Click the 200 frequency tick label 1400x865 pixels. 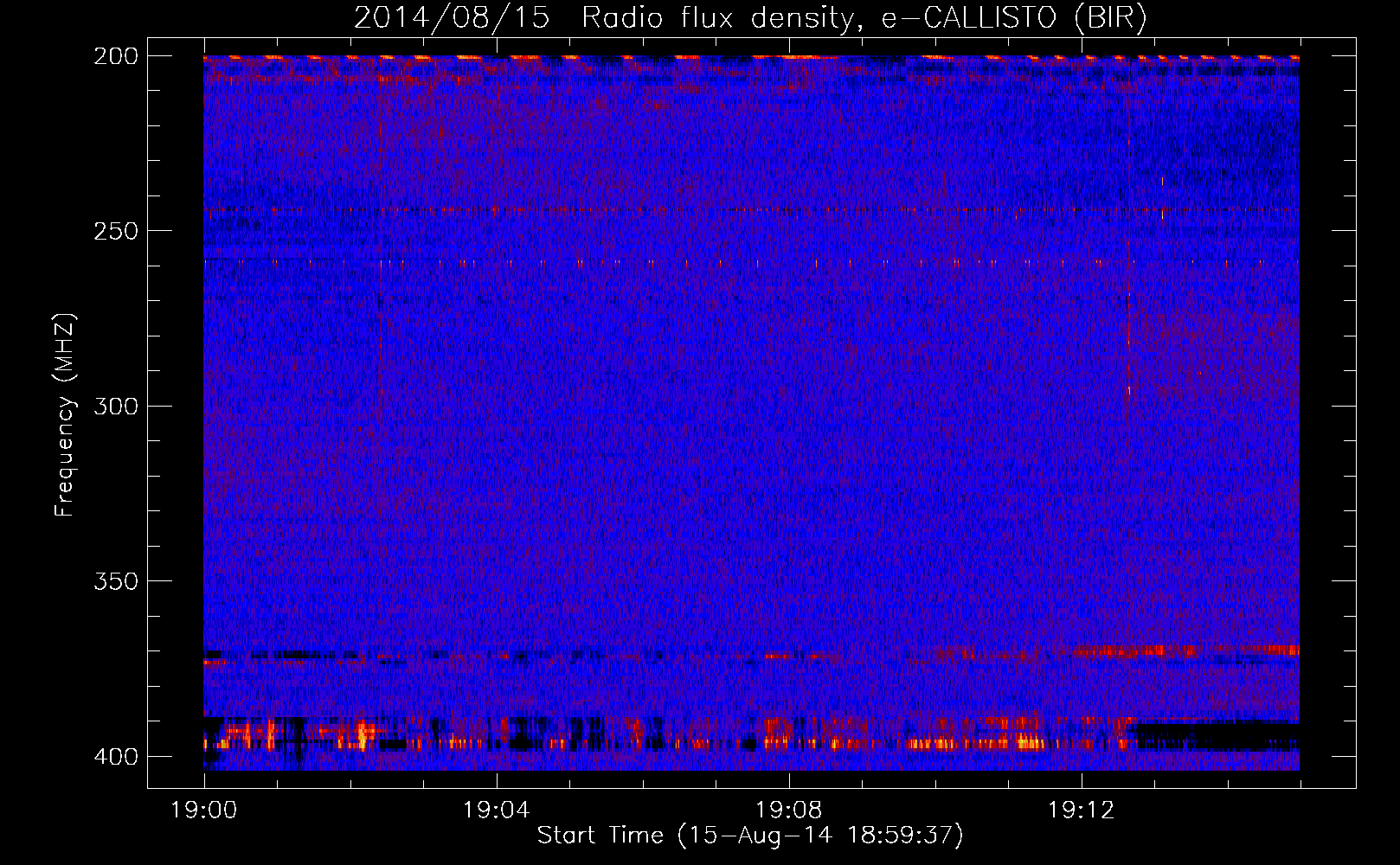115,56
